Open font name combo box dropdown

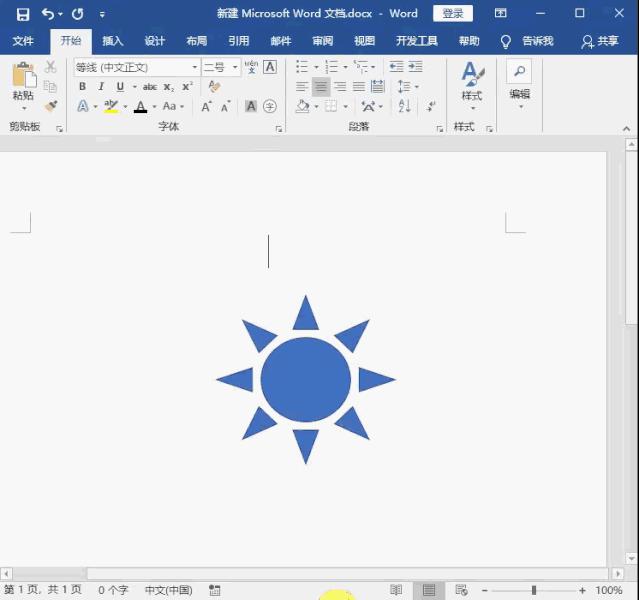[x=194, y=67]
